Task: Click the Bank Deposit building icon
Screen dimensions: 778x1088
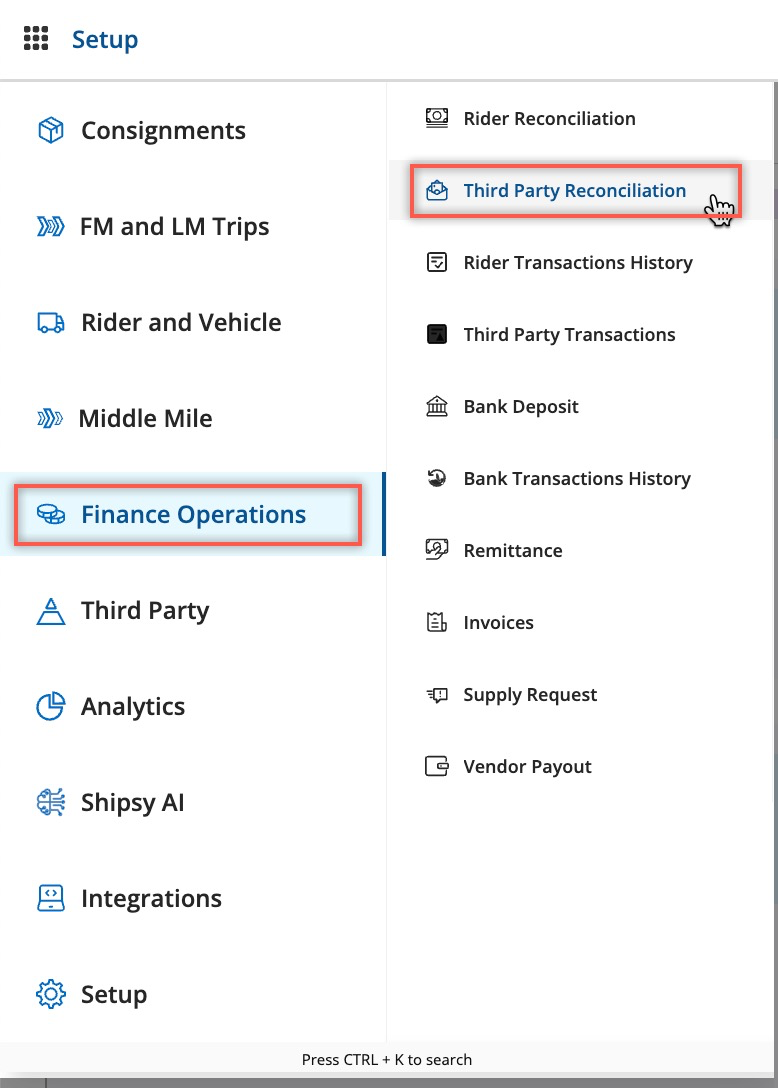Action: coord(437,407)
